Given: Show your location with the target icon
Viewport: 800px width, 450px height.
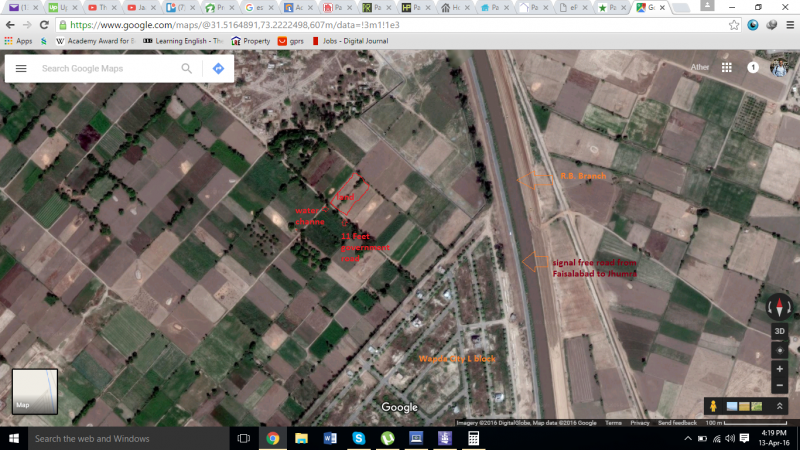Looking at the screenshot, I should pos(779,351).
